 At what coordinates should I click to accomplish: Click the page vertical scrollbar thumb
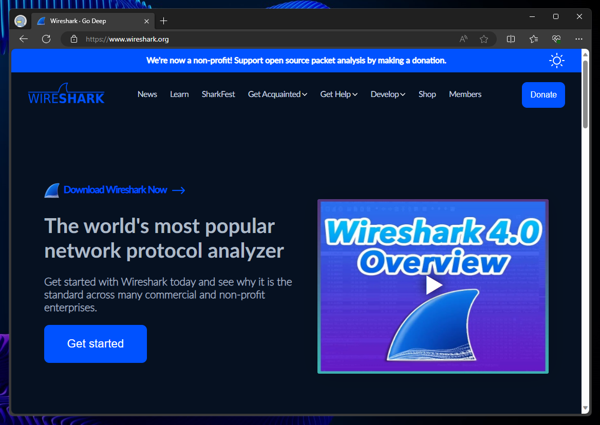(x=585, y=94)
